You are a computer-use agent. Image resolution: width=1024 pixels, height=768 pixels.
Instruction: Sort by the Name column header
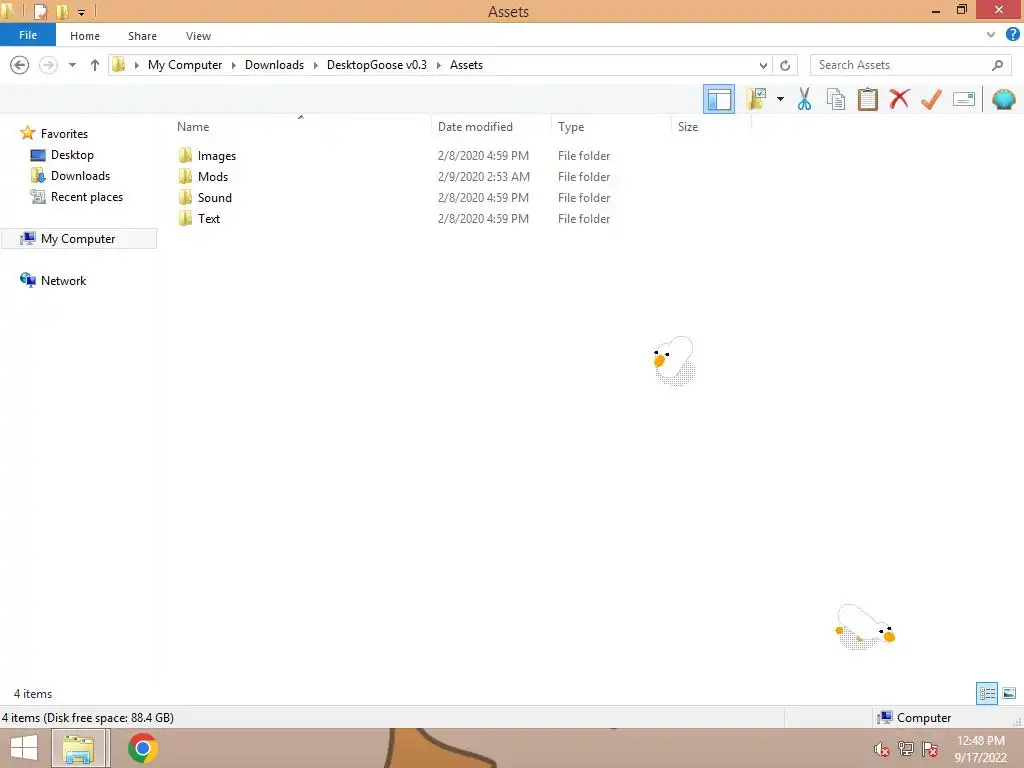click(193, 127)
